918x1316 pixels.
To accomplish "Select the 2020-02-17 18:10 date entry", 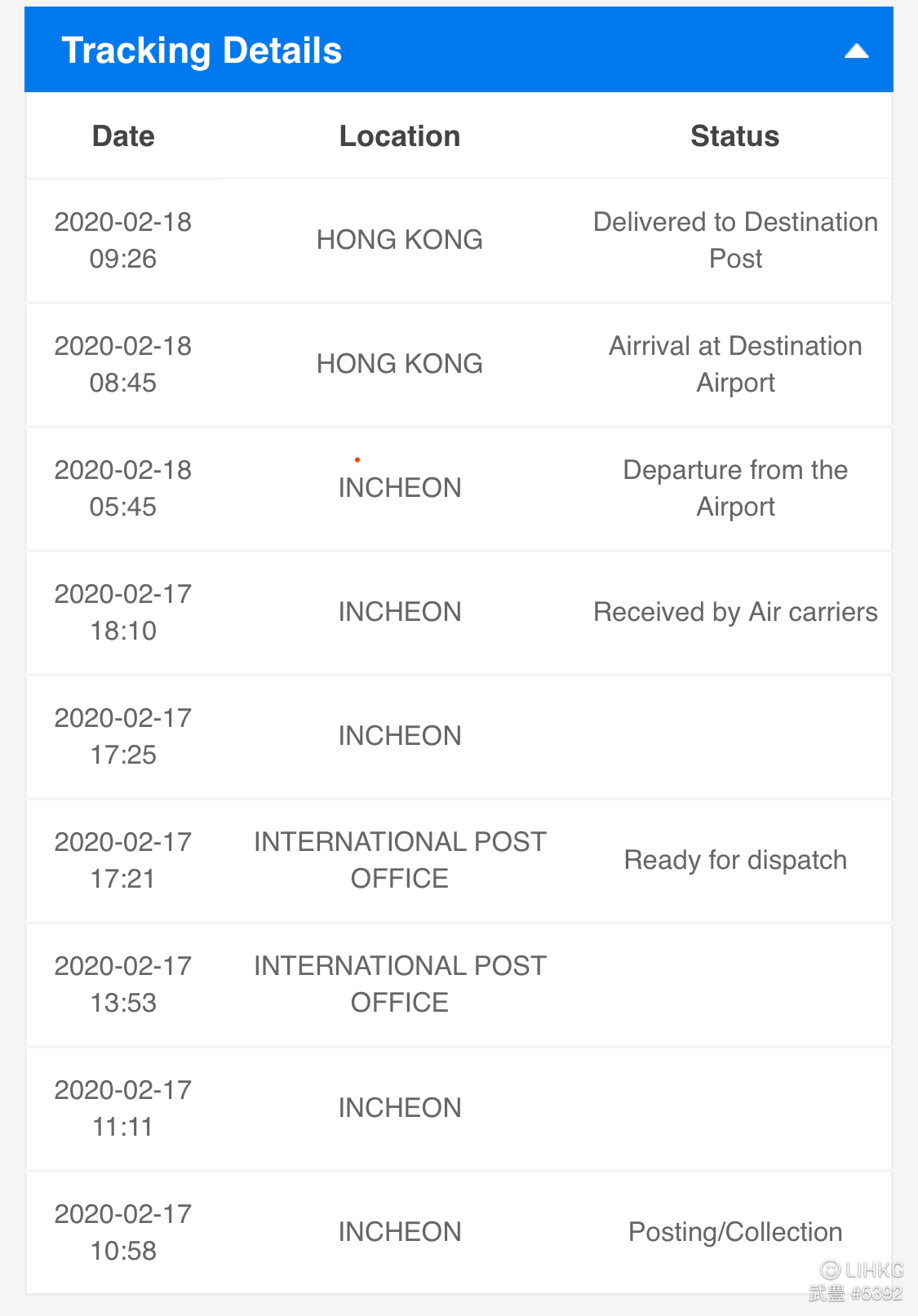I will point(123,612).
